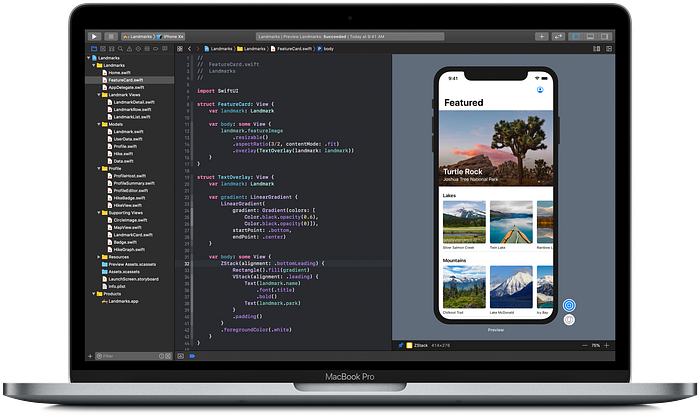Toggle source-control status filter
700x416 pixels.
168,356
